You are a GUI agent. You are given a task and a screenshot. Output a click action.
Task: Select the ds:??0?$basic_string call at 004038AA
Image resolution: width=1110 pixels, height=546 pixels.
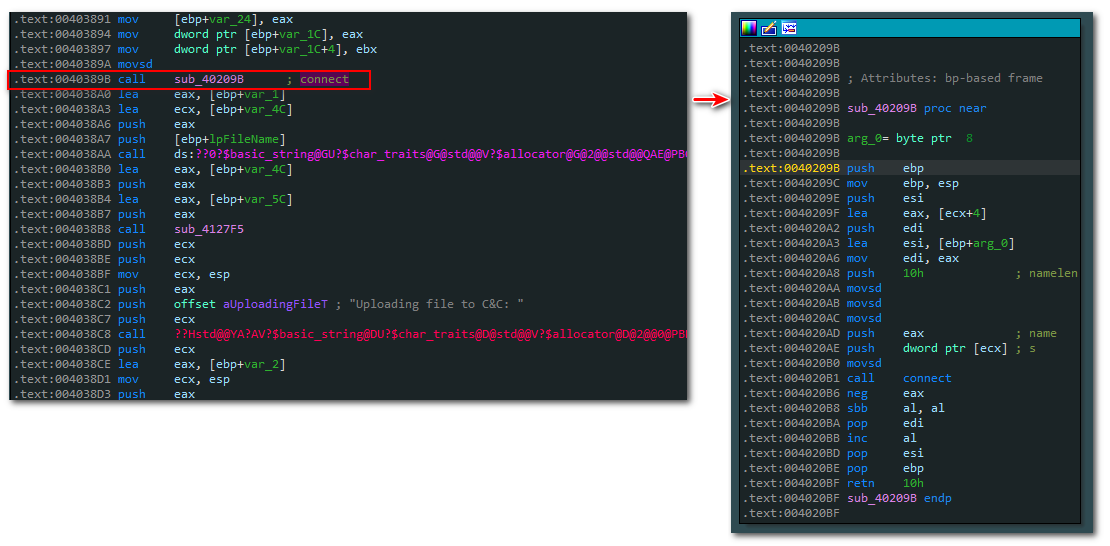350,154
